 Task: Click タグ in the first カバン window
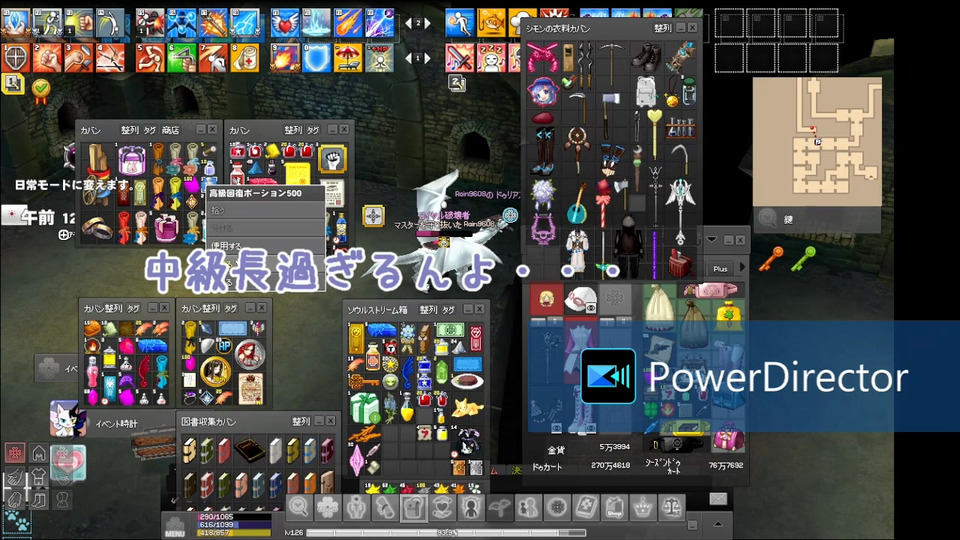pos(150,130)
